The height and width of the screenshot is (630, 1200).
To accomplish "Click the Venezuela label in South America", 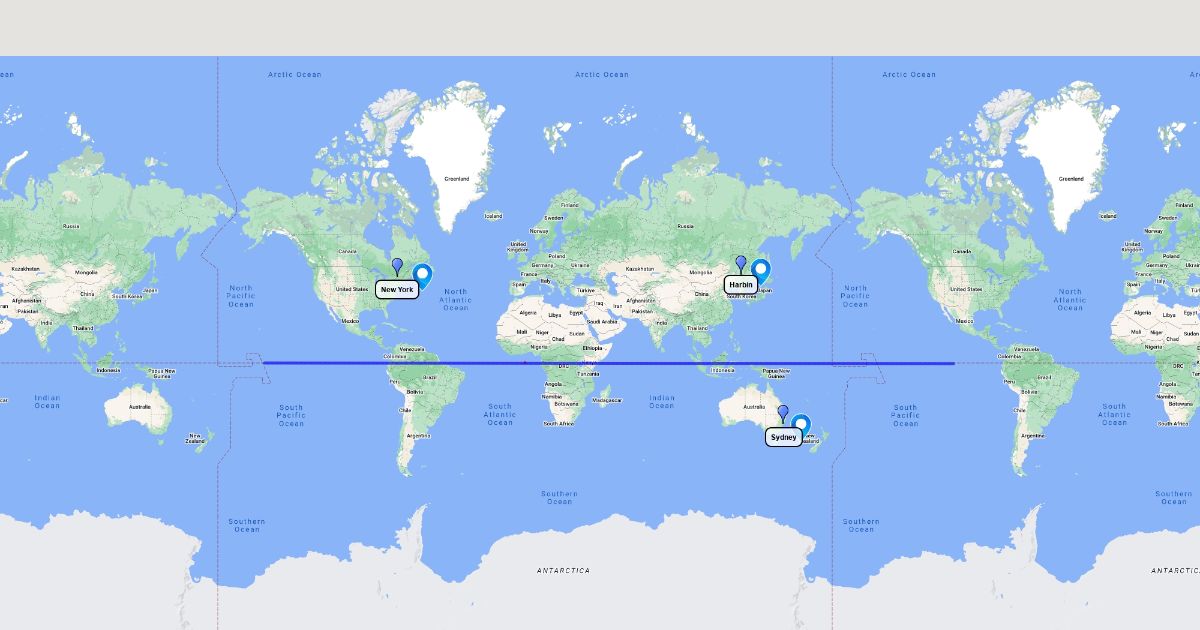I will tap(412, 349).
